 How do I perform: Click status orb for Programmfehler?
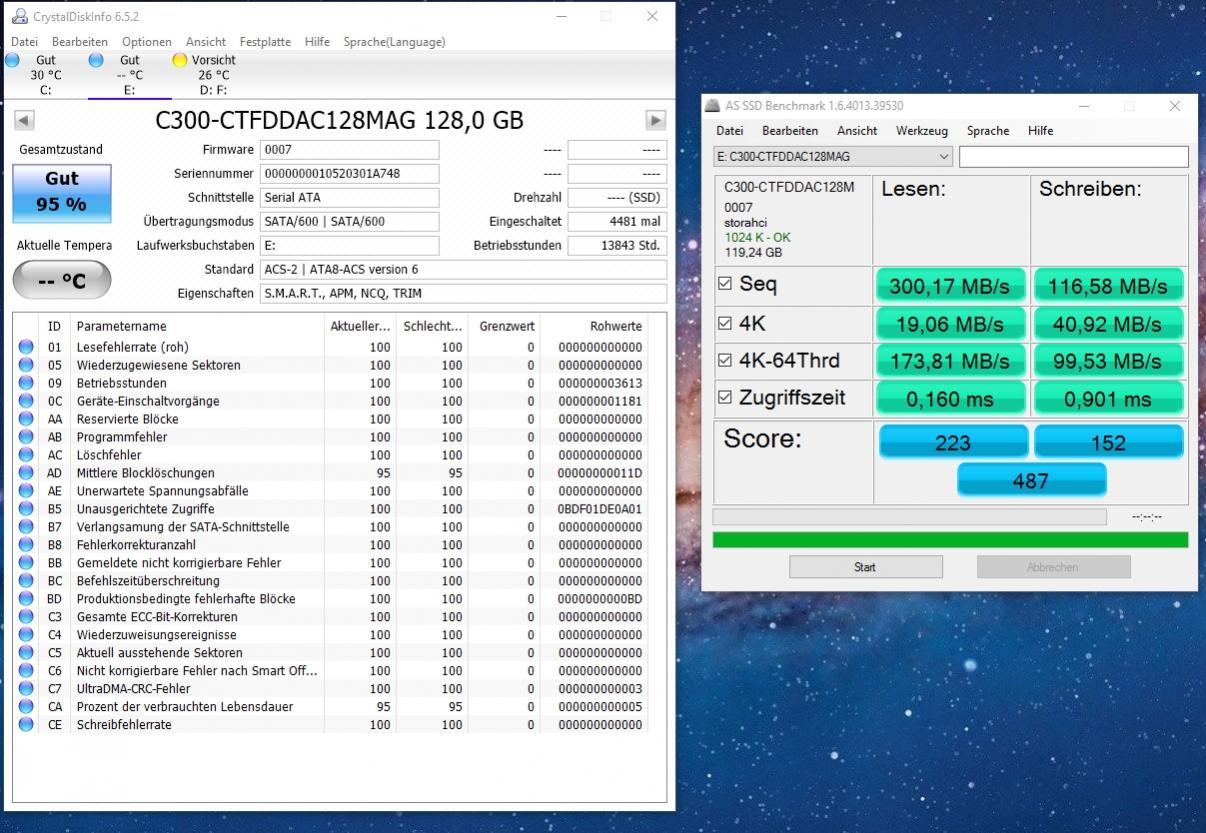click(26, 437)
